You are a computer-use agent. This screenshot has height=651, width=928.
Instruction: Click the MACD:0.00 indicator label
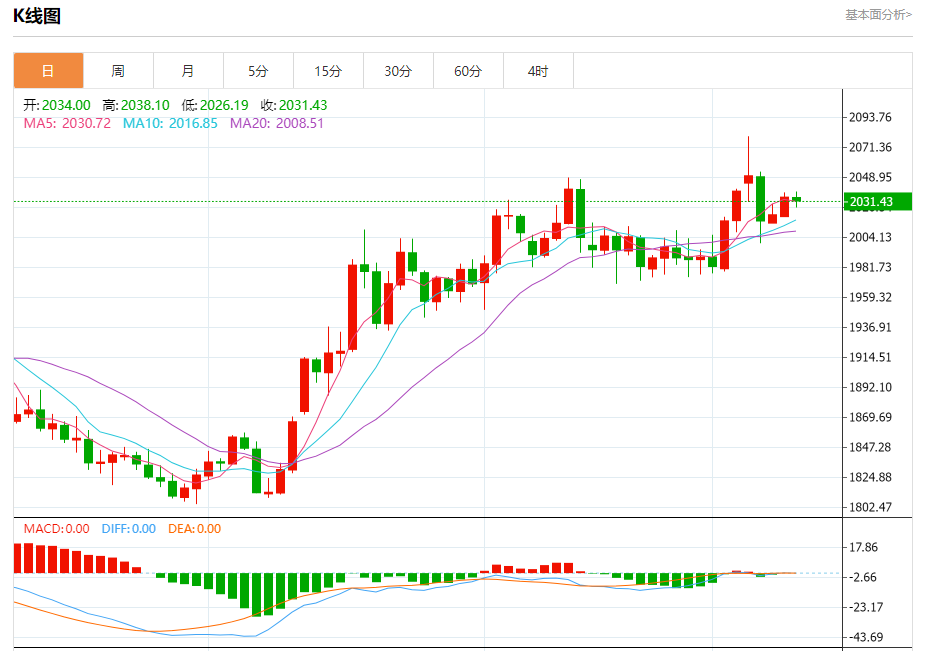point(57,528)
